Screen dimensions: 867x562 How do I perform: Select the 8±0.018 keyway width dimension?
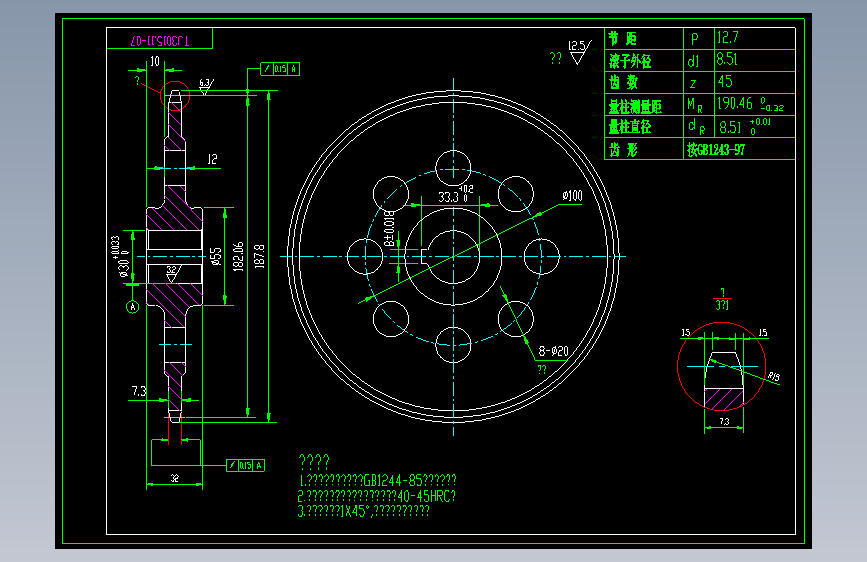click(x=389, y=228)
